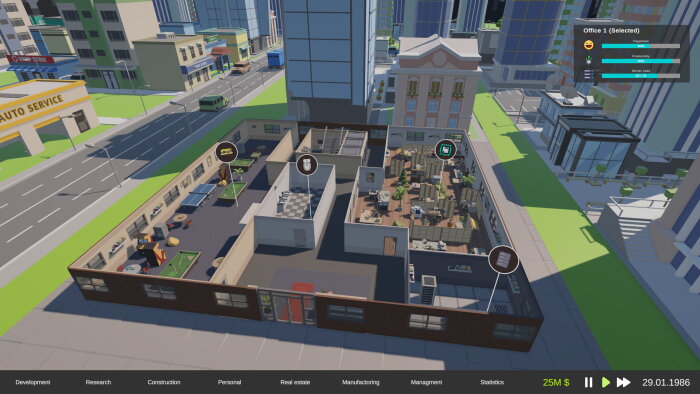Select the development room chip marker icon
The height and width of the screenshot is (394, 700).
[446, 149]
